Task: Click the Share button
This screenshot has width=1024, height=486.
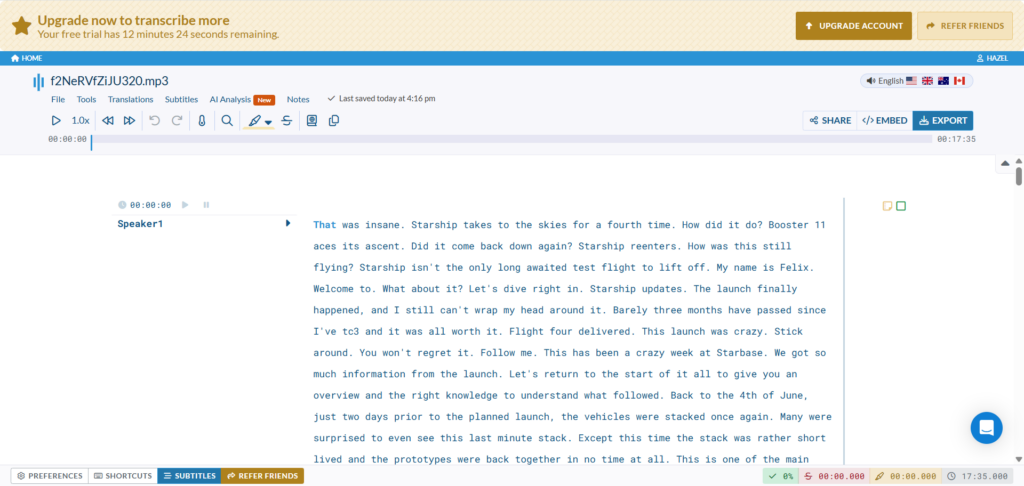Action: [830, 121]
